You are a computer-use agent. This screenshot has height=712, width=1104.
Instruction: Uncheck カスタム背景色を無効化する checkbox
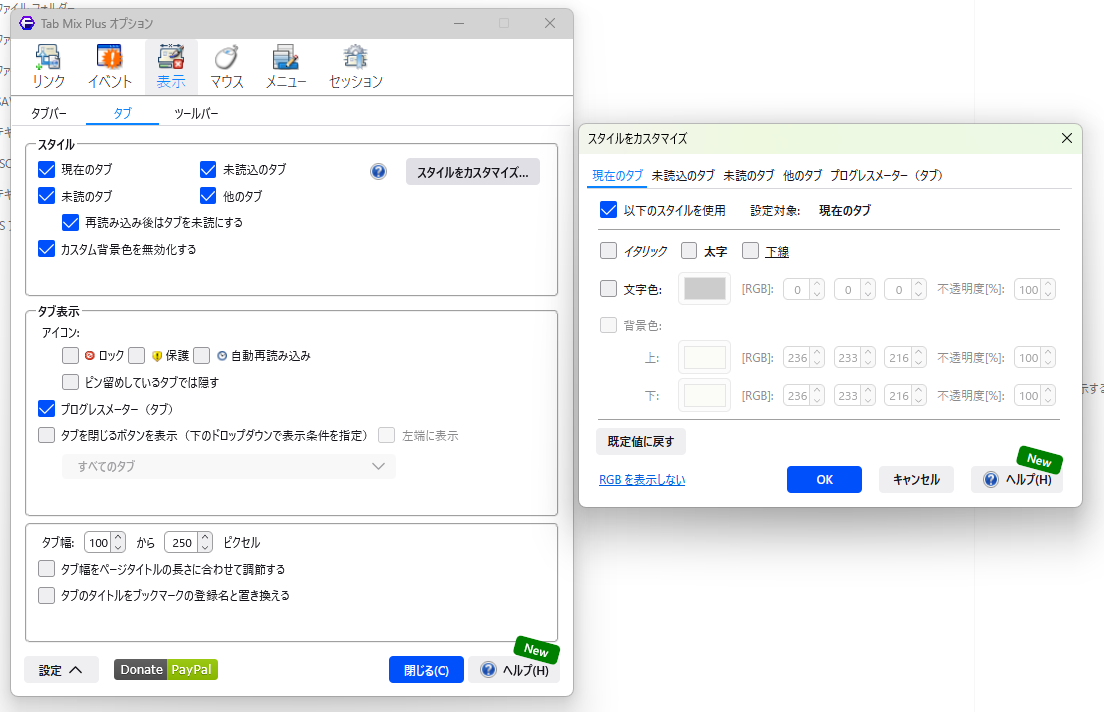(46, 249)
